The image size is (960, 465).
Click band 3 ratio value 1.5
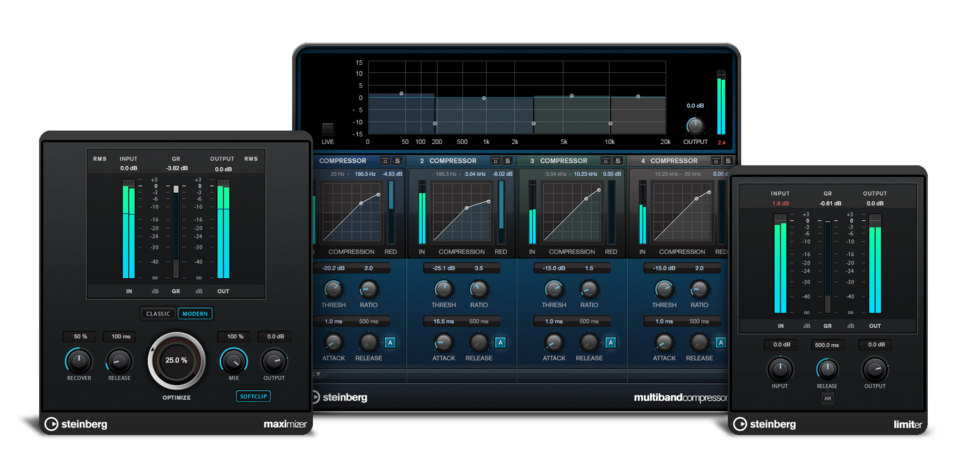588,268
